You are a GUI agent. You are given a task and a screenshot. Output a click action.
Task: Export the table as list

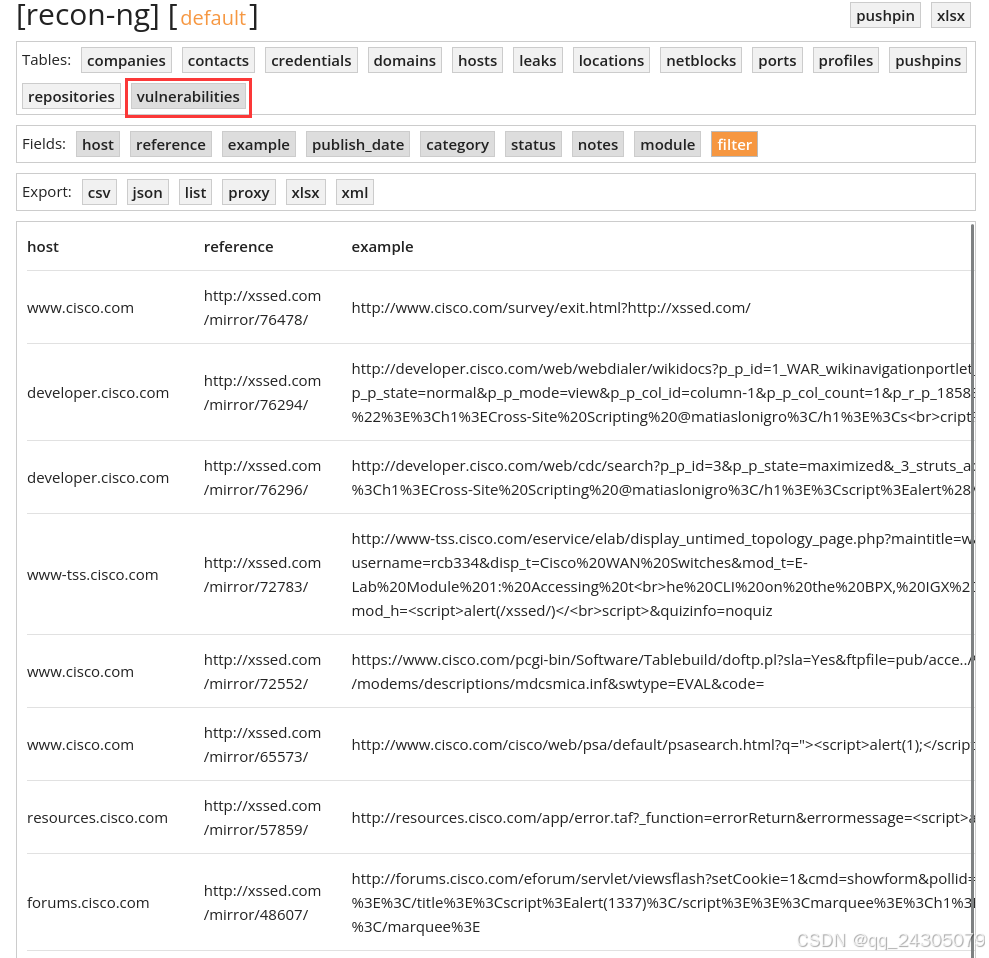coord(196,192)
